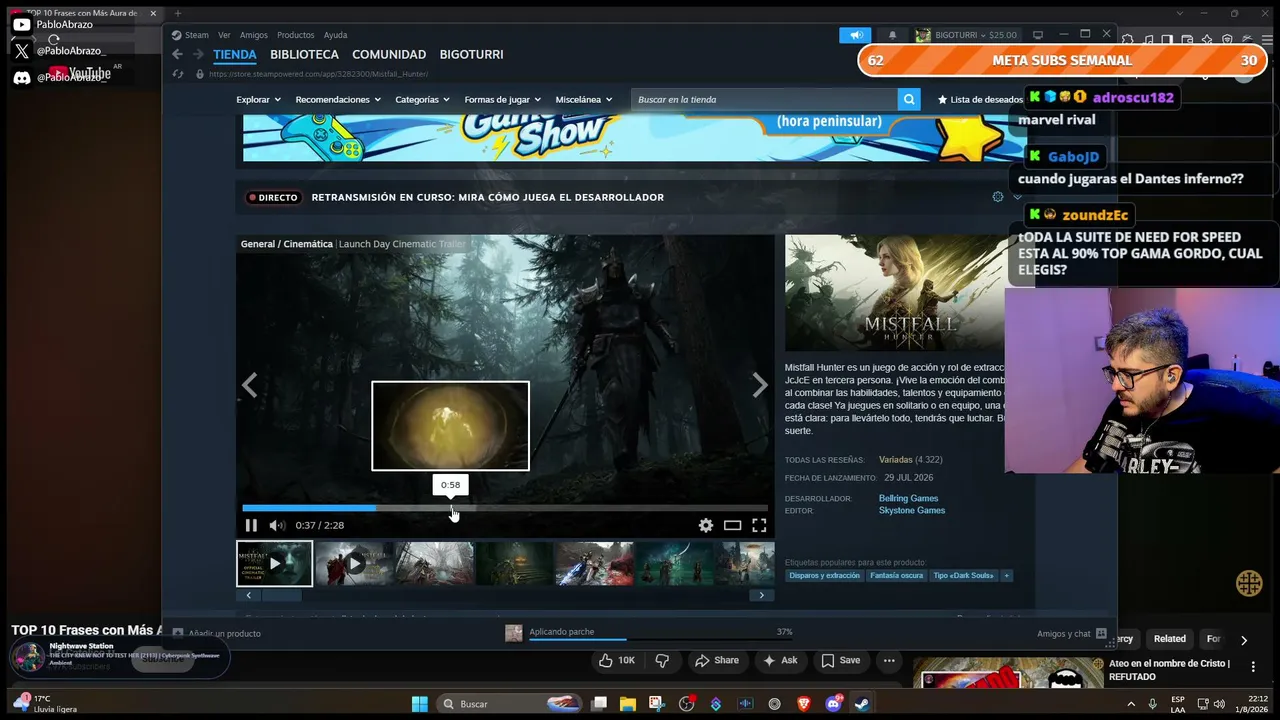The width and height of the screenshot is (1280, 720).
Task: Select the 'Related' chip on YouTube
Action: click(1169, 639)
